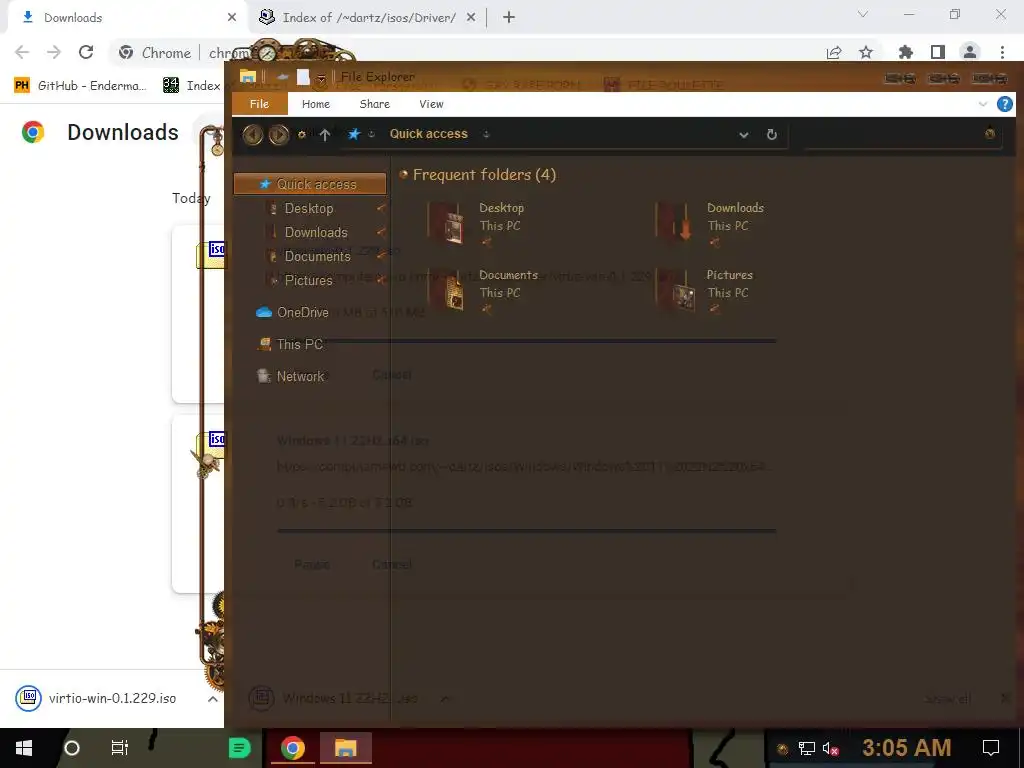Open the Documents frequent folder tile
The width and height of the screenshot is (1024, 768).
pyautogui.click(x=483, y=291)
